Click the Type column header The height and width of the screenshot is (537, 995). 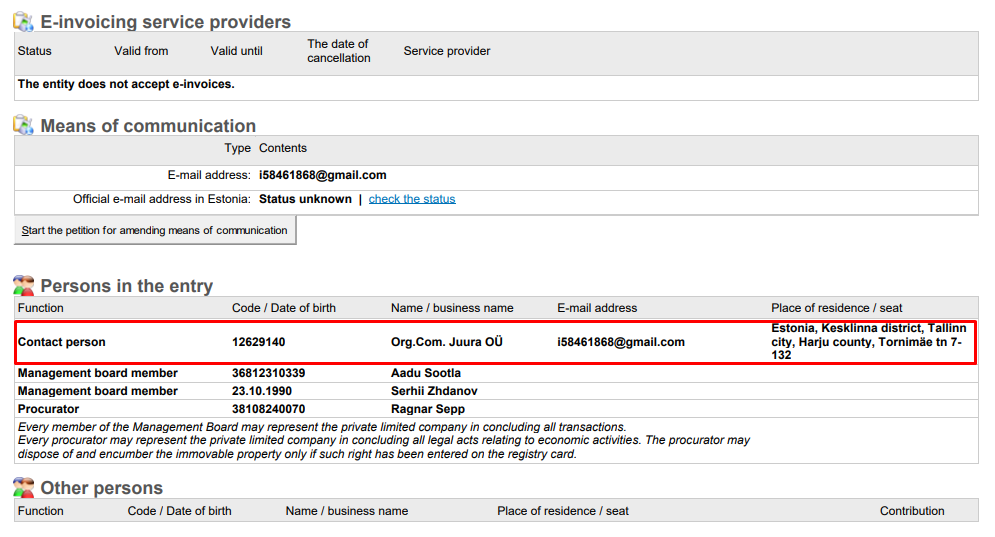[x=237, y=148]
